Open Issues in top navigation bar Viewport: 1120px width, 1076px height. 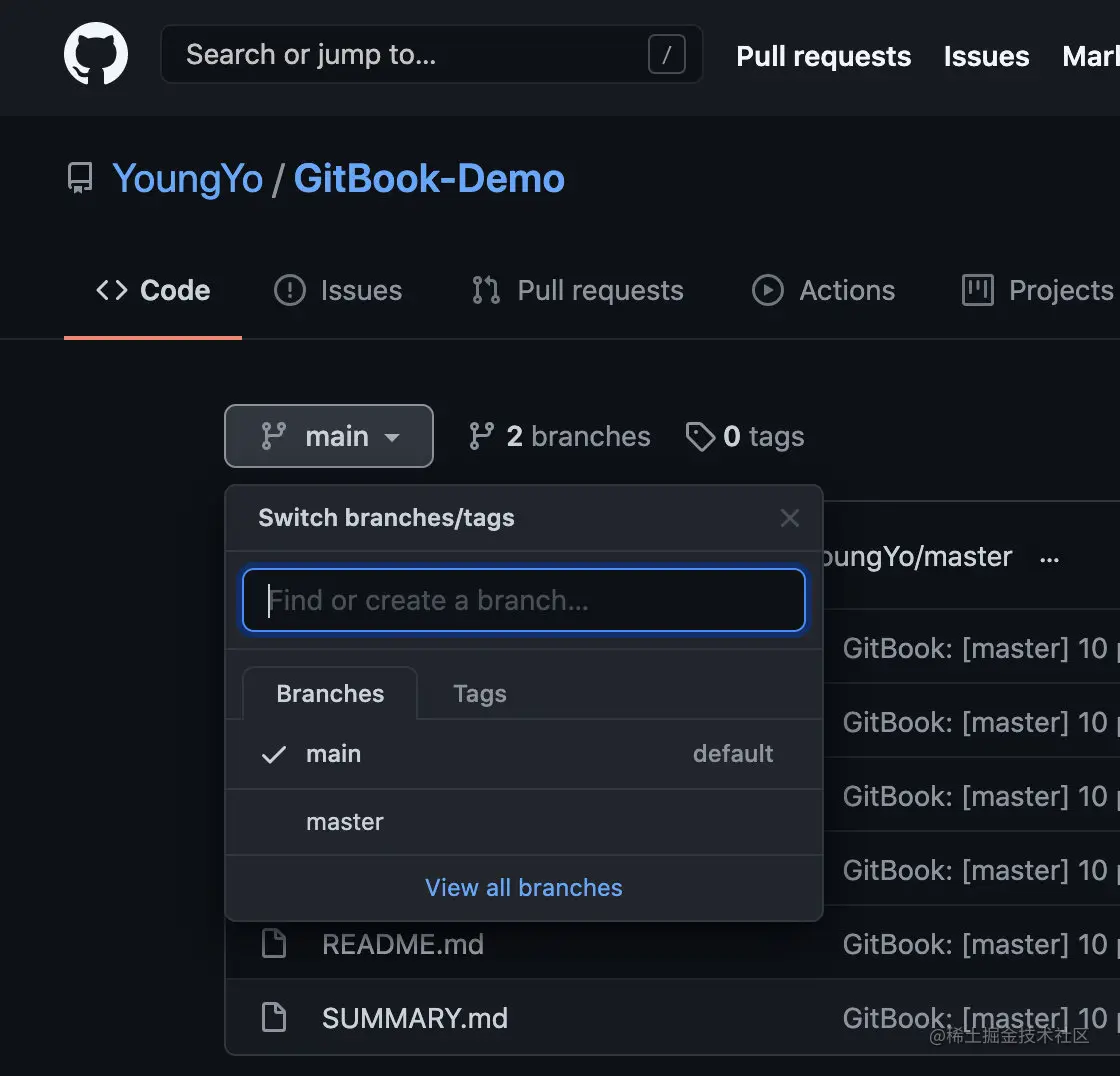[986, 56]
